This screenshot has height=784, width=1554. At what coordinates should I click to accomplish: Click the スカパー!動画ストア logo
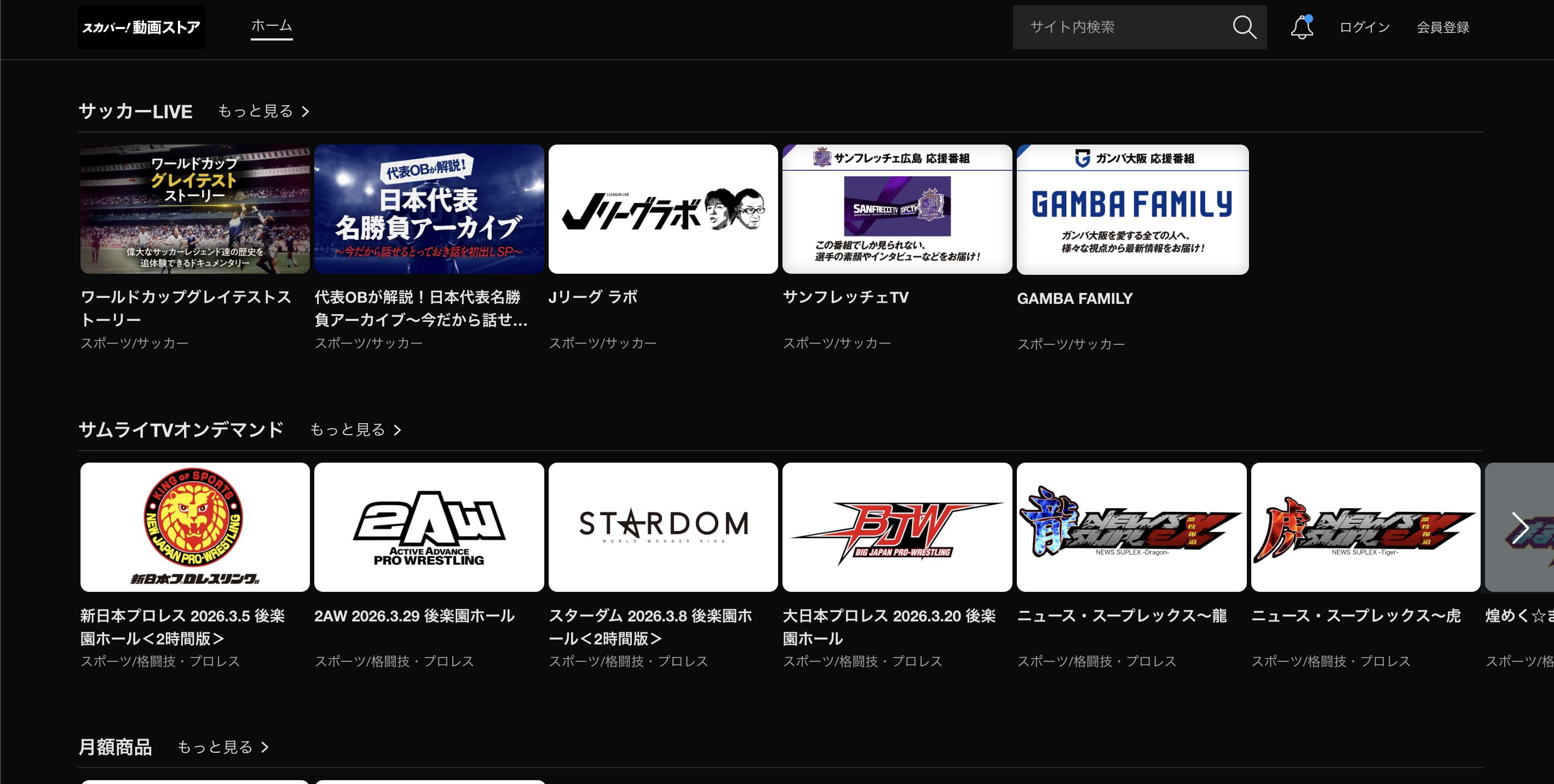click(x=142, y=28)
